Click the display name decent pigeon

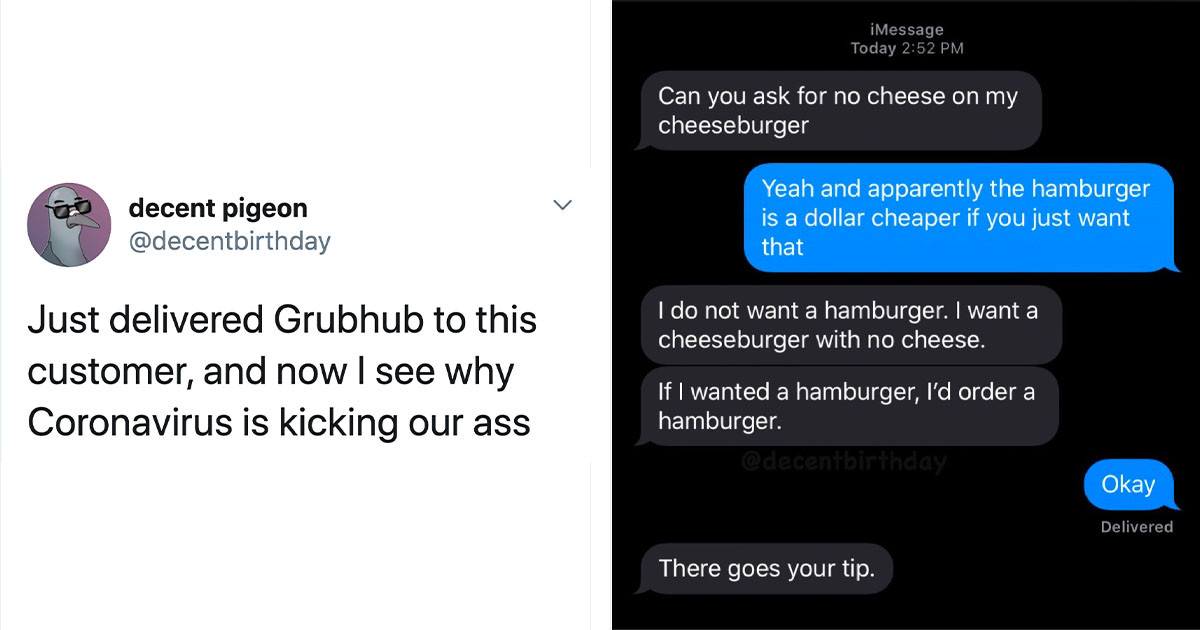(x=217, y=208)
